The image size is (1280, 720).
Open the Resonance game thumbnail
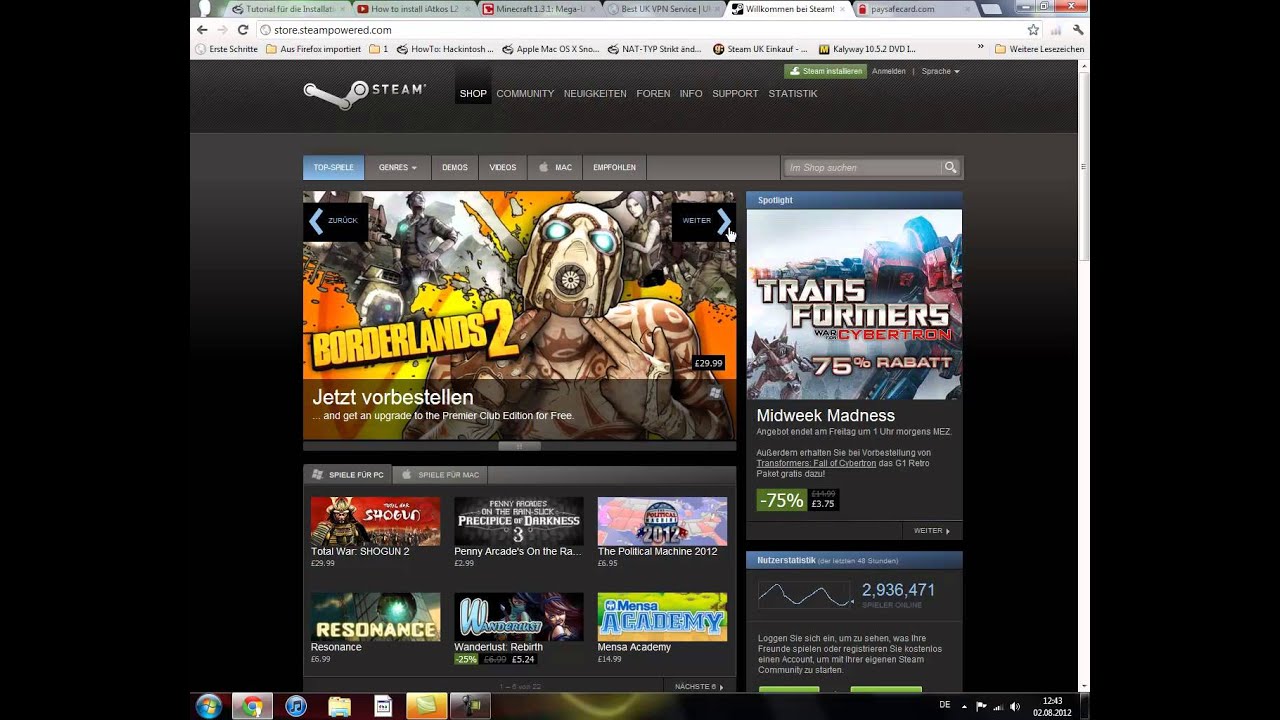[x=375, y=617]
